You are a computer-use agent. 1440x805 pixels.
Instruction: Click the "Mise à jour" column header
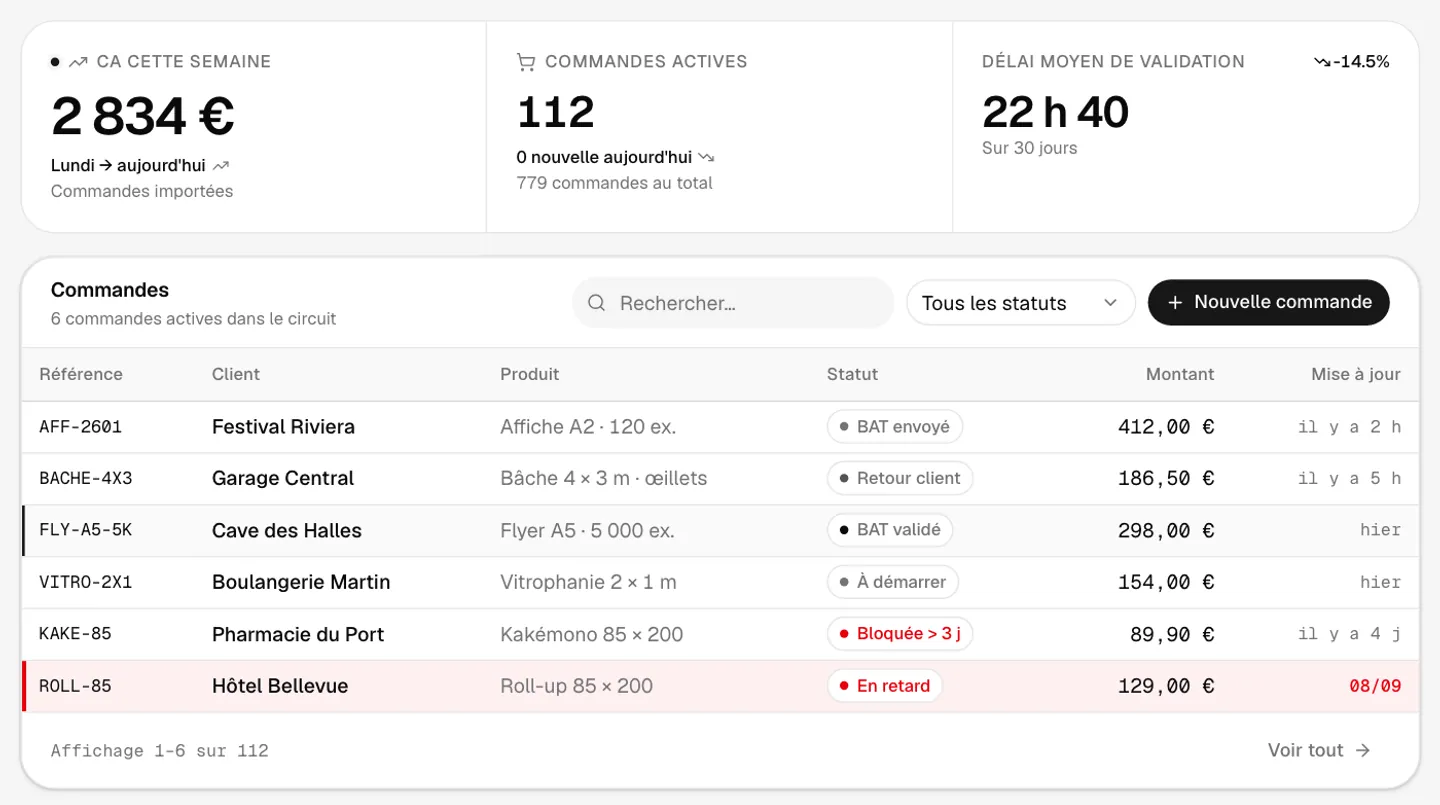[x=1356, y=374]
